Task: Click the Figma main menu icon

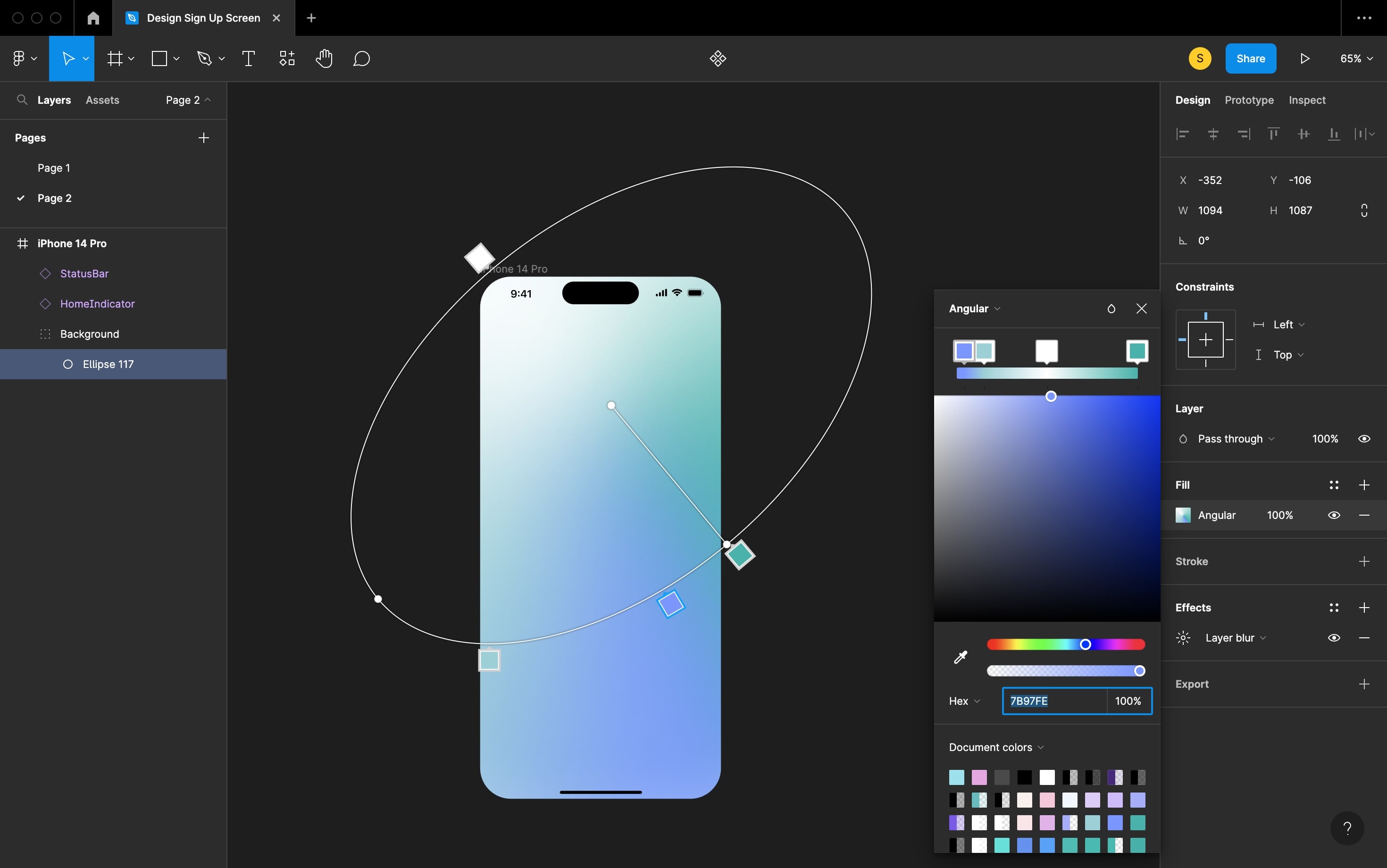Action: coord(19,58)
